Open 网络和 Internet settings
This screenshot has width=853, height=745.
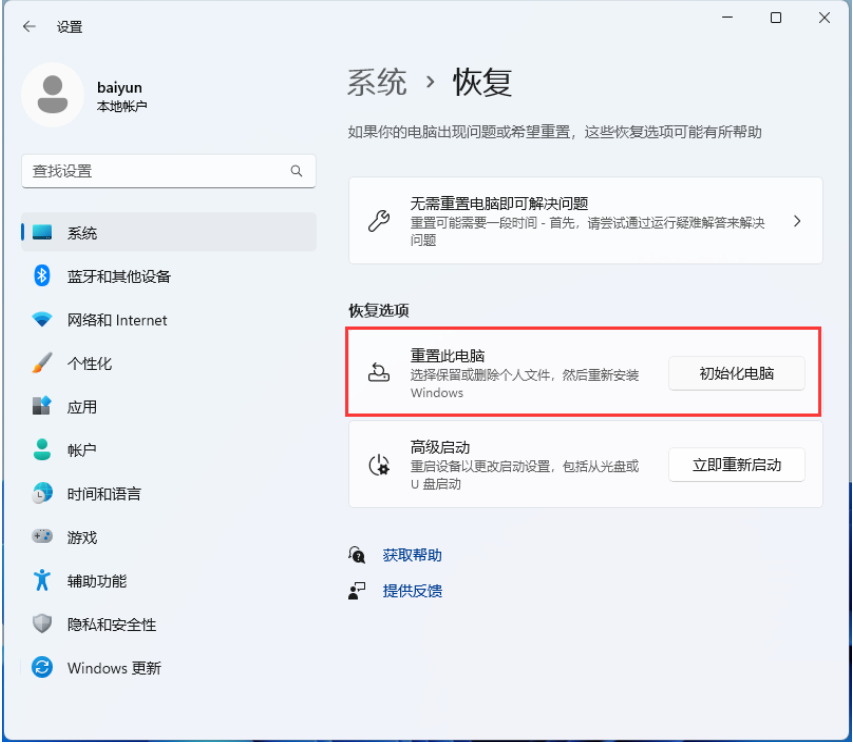[x=169, y=319]
